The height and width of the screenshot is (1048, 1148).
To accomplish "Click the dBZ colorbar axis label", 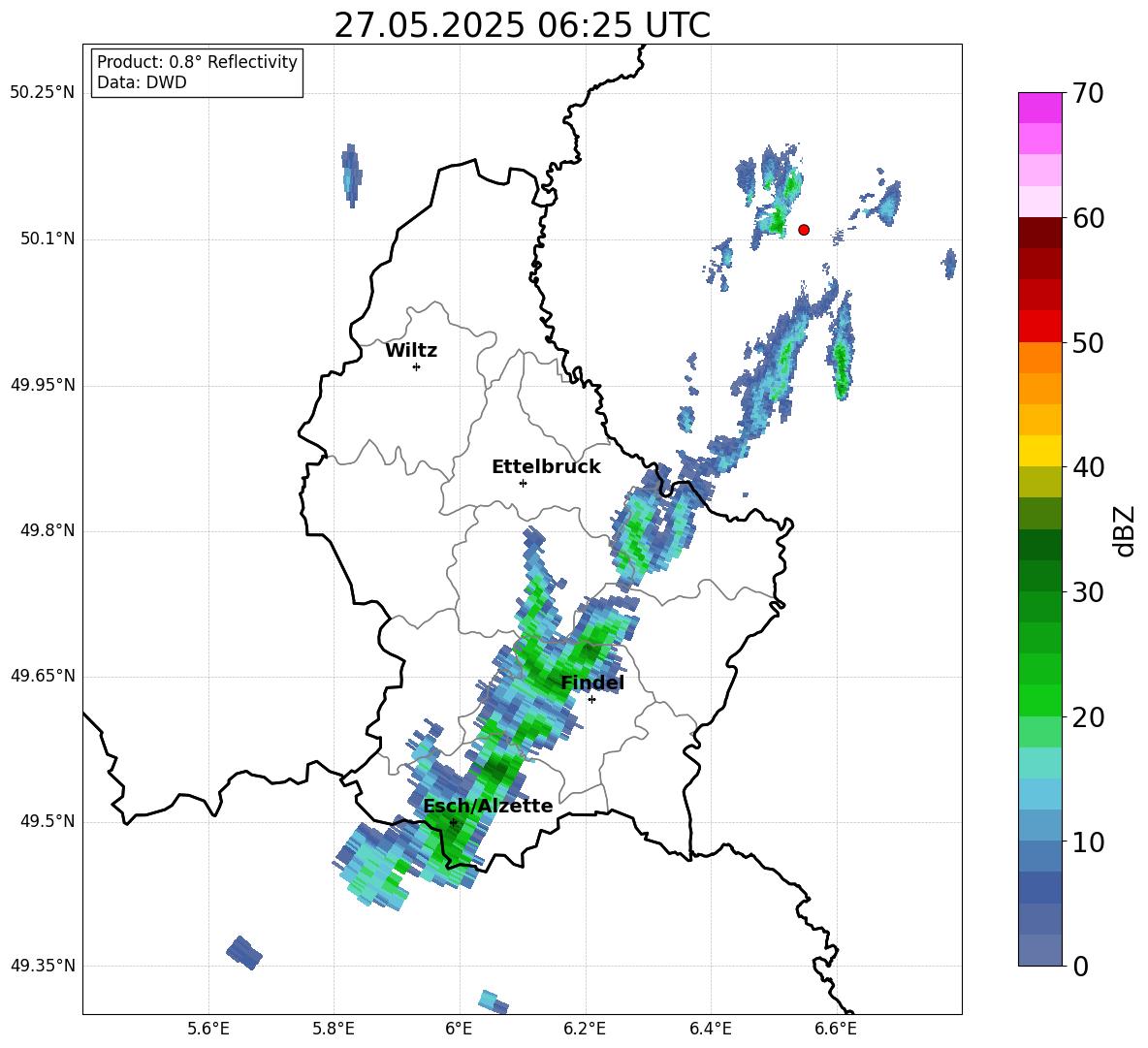I will 1126,530.
